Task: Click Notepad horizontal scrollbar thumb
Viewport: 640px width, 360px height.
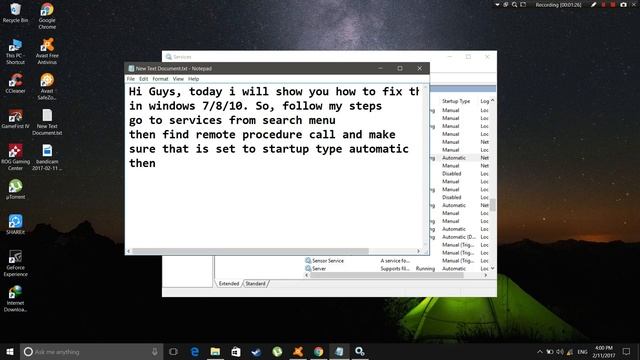Action: 251,251
